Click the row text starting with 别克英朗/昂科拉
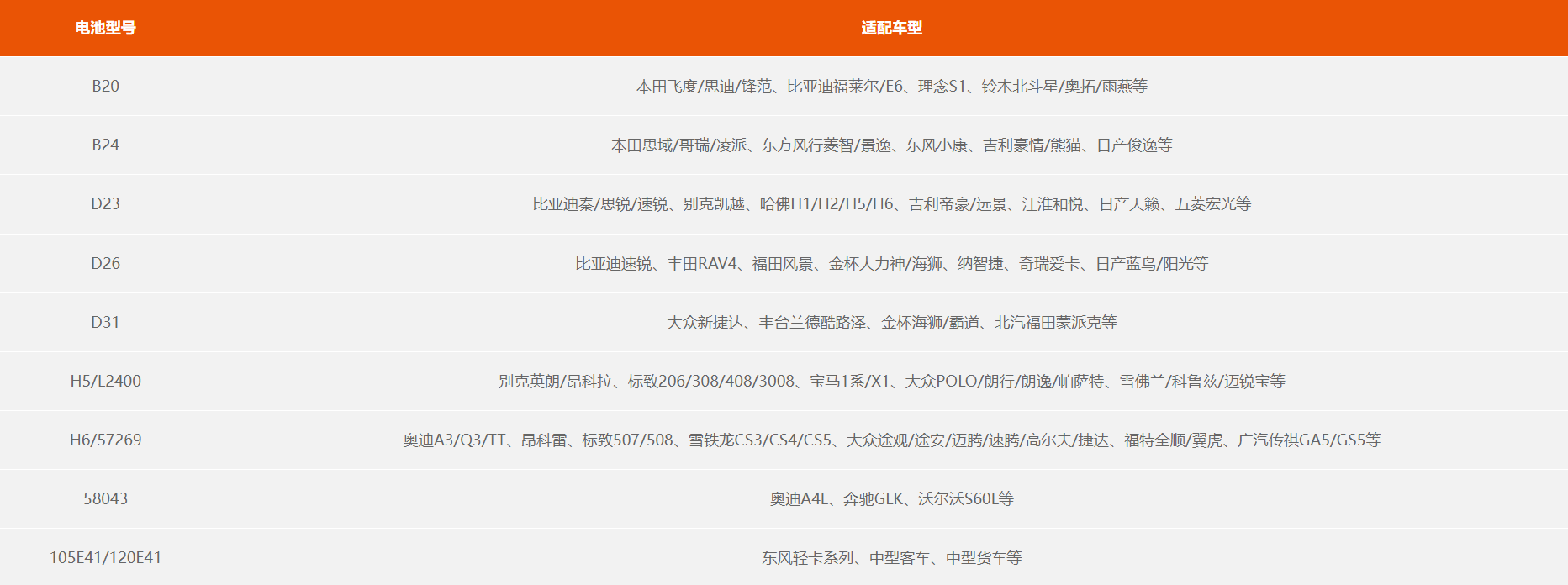Viewport: 1568px width, 585px height. coord(891,381)
